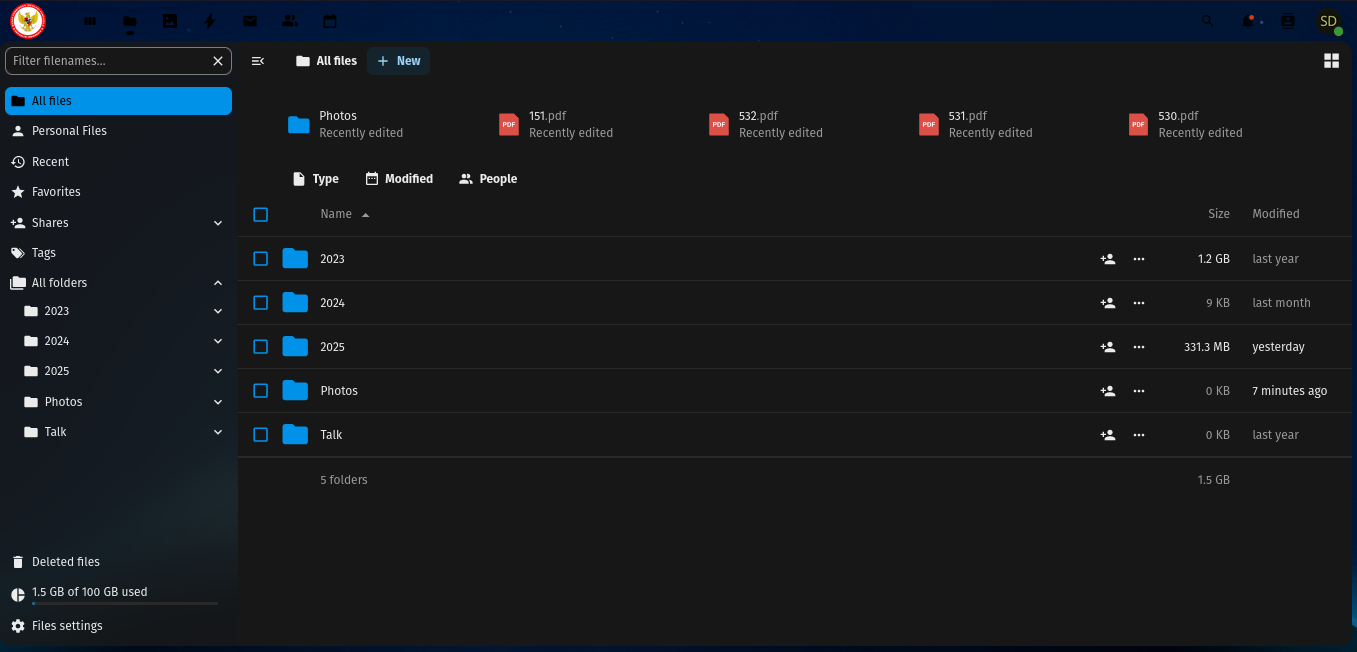The height and width of the screenshot is (652, 1357).
Task: Open the notifications bell
Action: pyautogui.click(x=1248, y=21)
